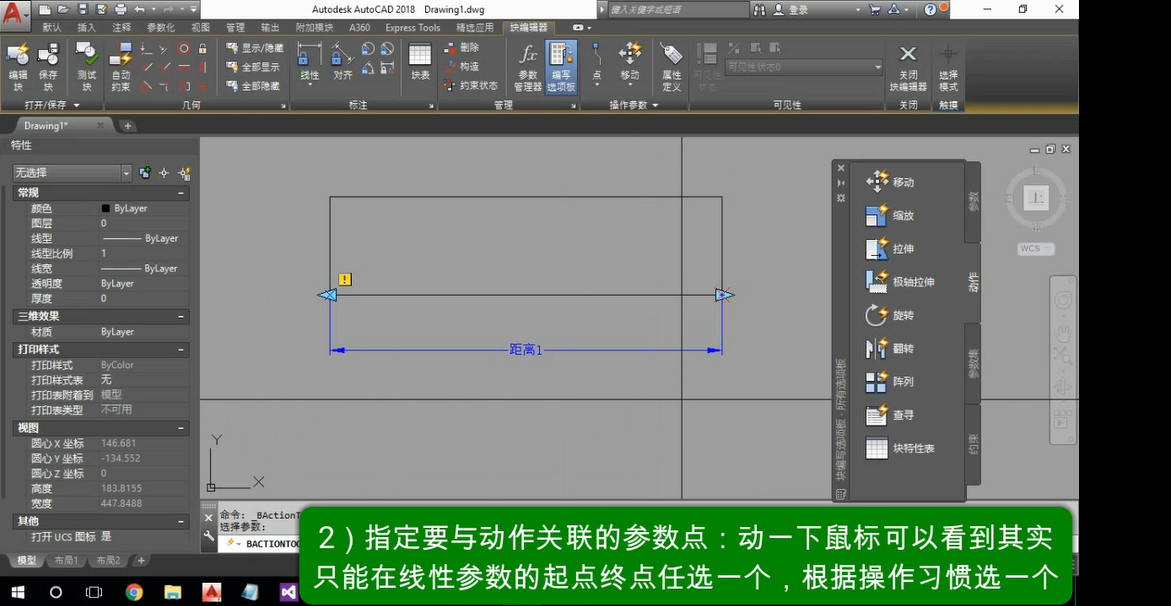The height and width of the screenshot is (606, 1171).
Task: Choose the 缩放 scale action in palette
Action: point(890,215)
